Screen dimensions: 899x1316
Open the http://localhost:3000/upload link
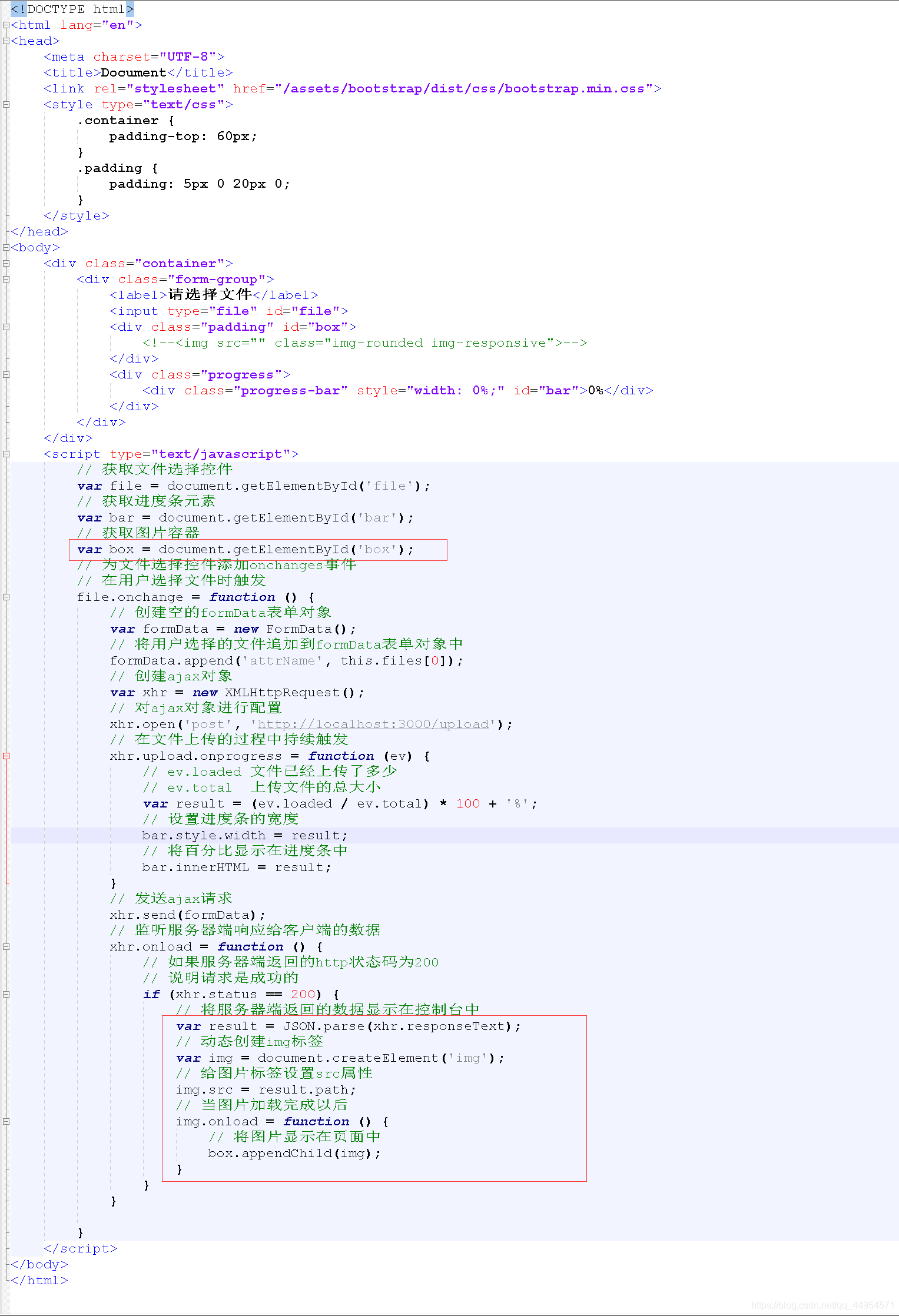point(373,725)
